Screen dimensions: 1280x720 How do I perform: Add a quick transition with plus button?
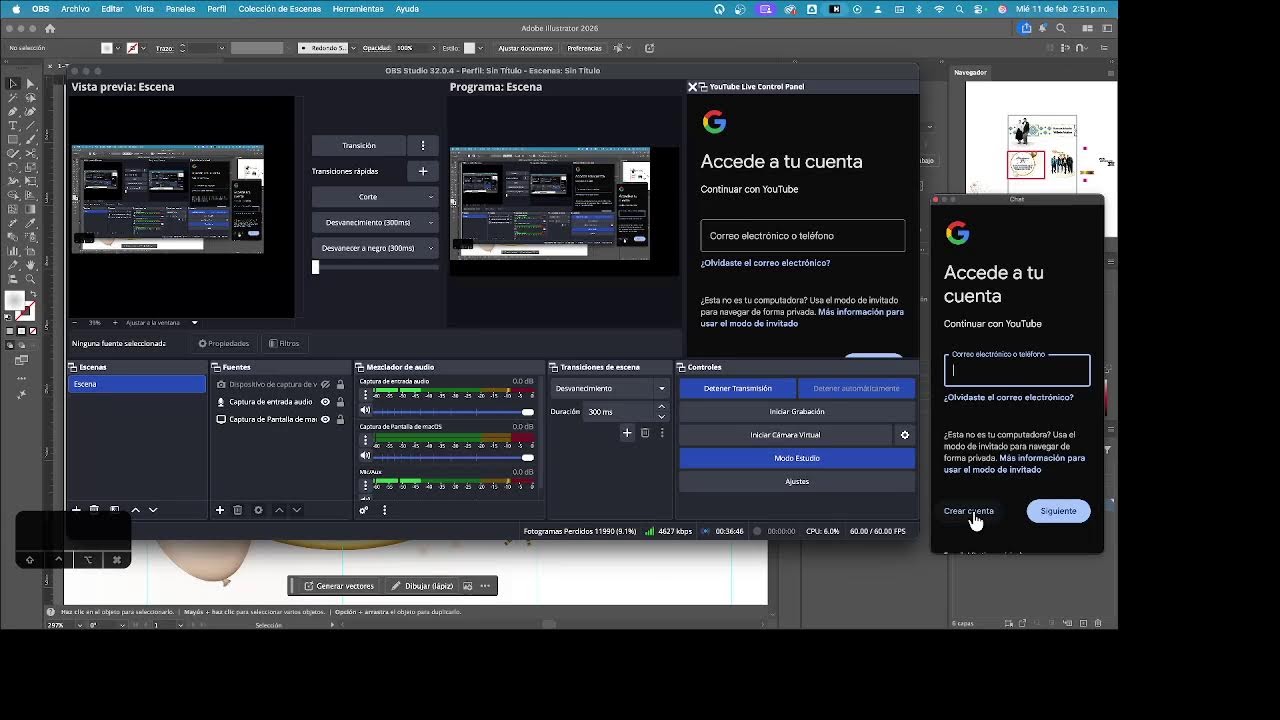423,171
